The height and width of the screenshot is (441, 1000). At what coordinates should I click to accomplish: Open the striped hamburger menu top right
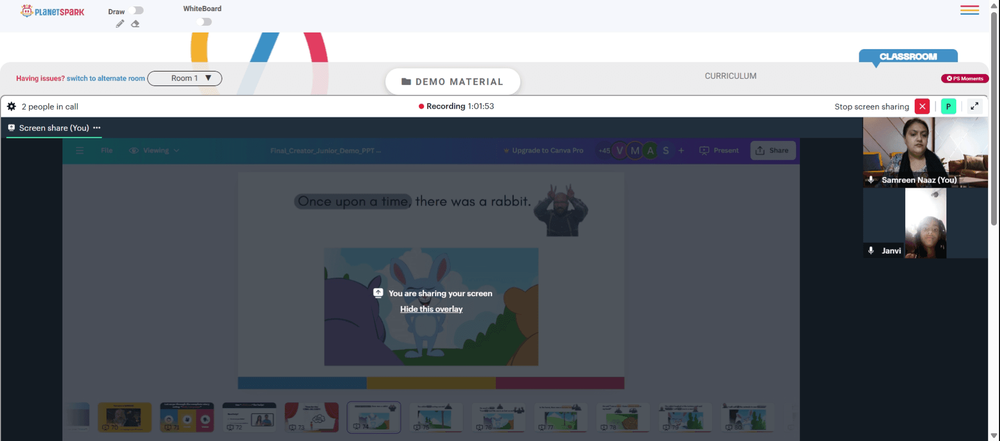(969, 10)
